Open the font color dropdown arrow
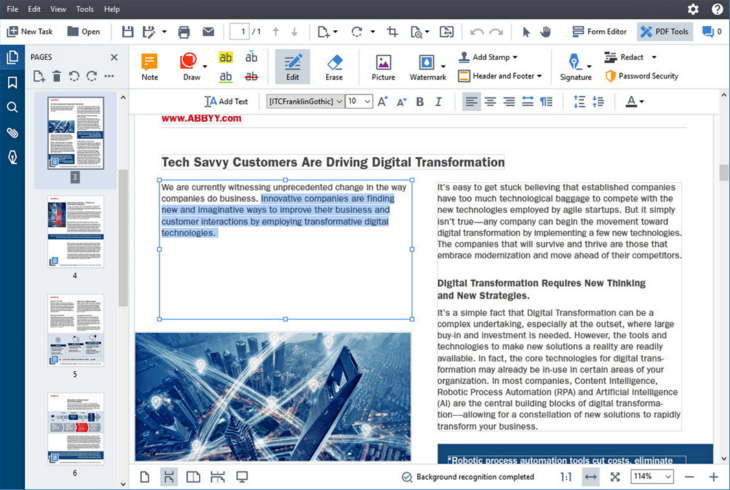The width and height of the screenshot is (730, 490). [x=642, y=102]
